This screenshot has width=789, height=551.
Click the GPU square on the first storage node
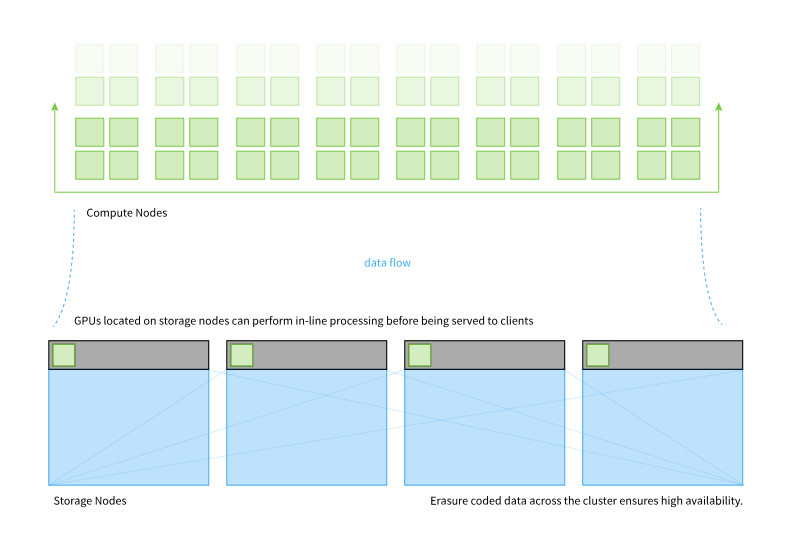click(x=64, y=355)
